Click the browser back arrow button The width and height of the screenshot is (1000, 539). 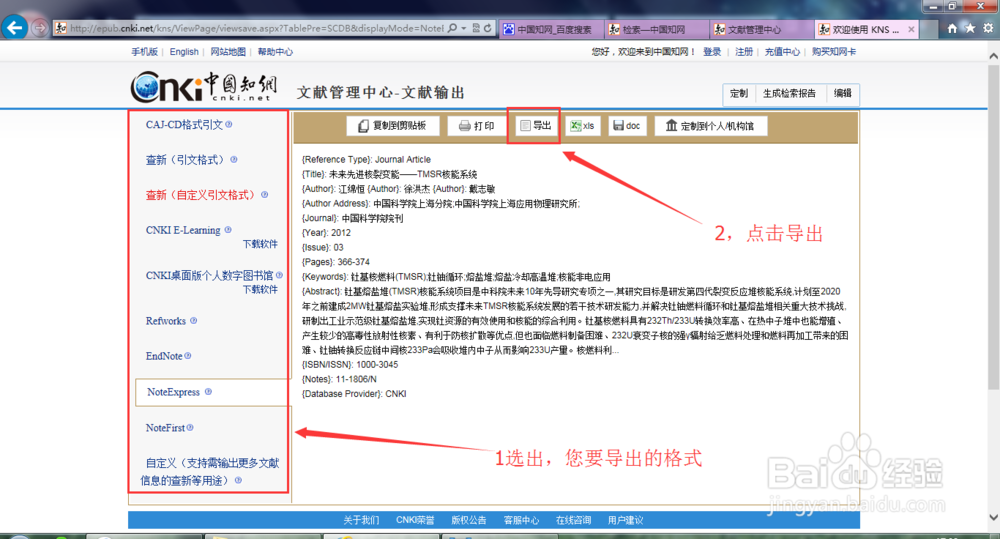point(14,28)
